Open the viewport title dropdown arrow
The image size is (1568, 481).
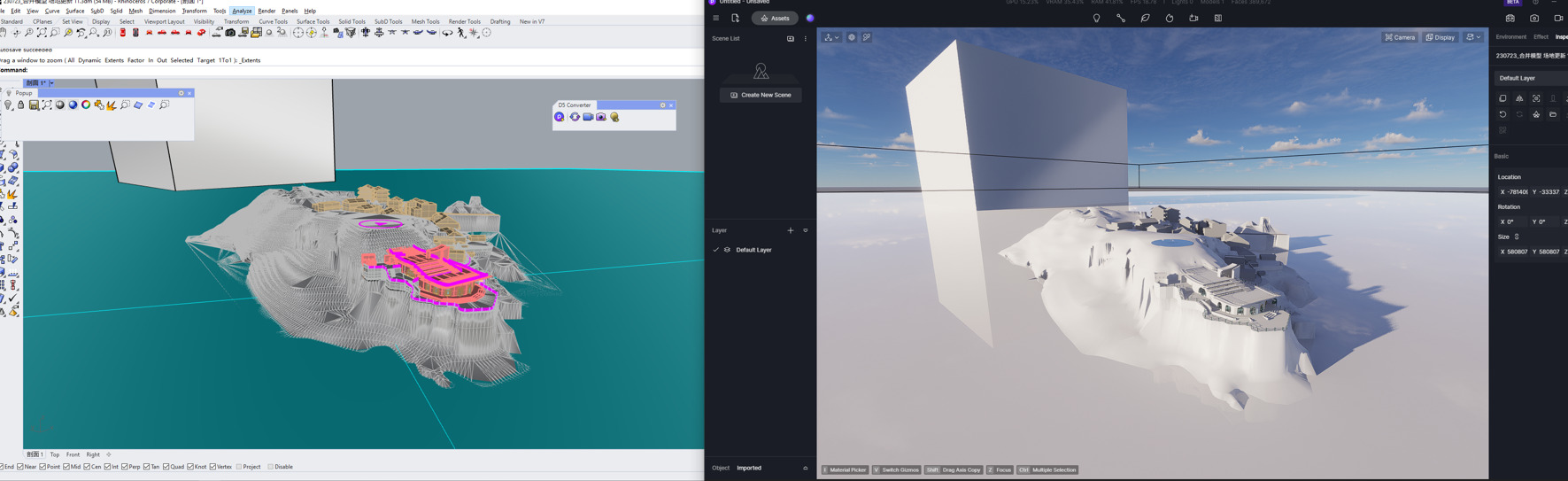[x=51, y=83]
